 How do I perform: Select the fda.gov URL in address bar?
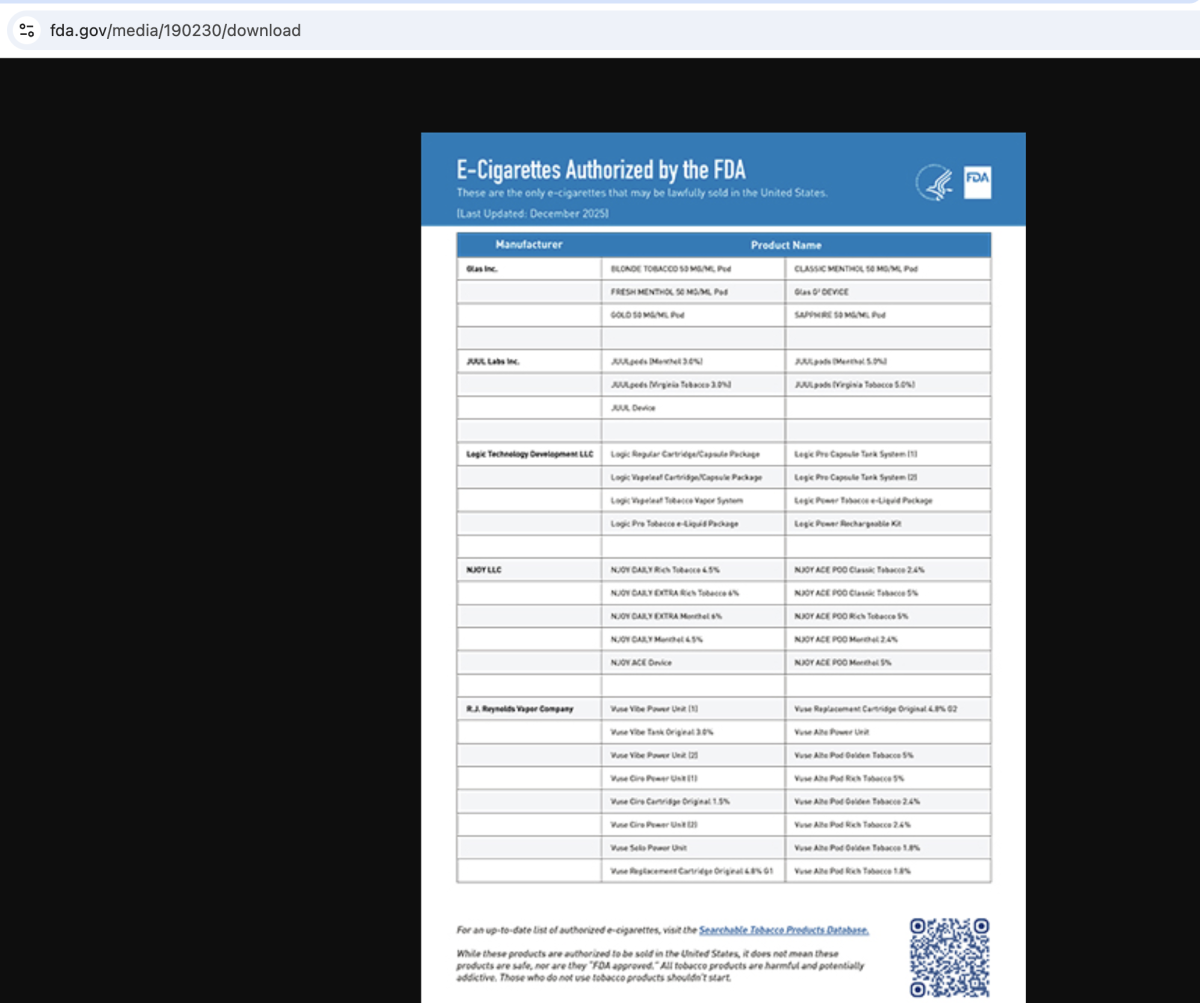[x=175, y=30]
